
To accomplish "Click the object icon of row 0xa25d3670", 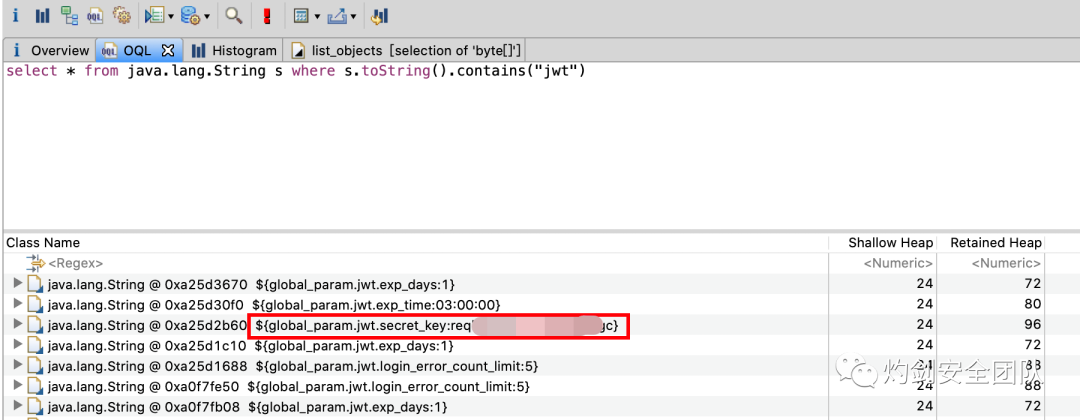I will [x=35, y=284].
